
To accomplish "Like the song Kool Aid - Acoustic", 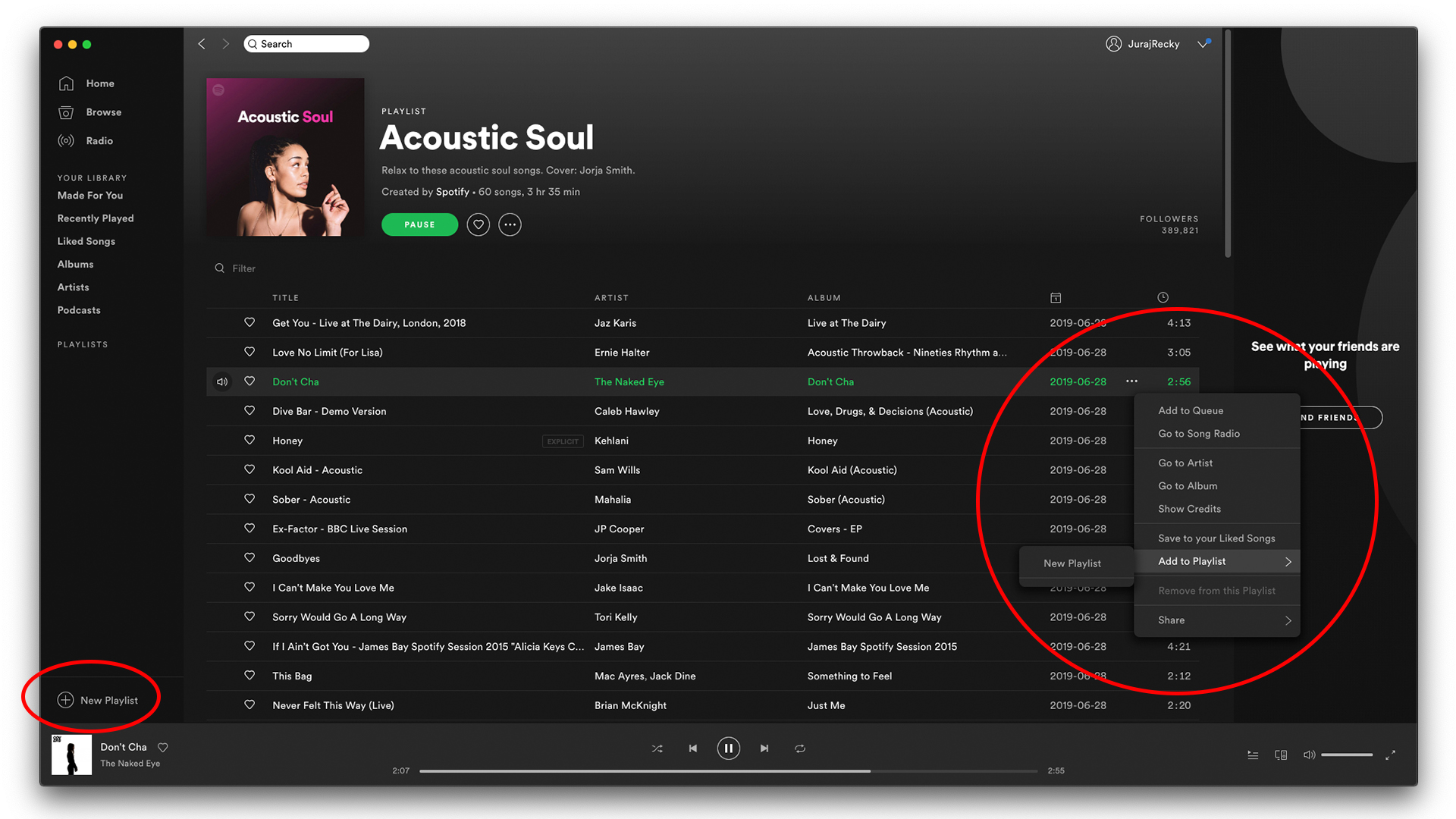I will [x=249, y=469].
